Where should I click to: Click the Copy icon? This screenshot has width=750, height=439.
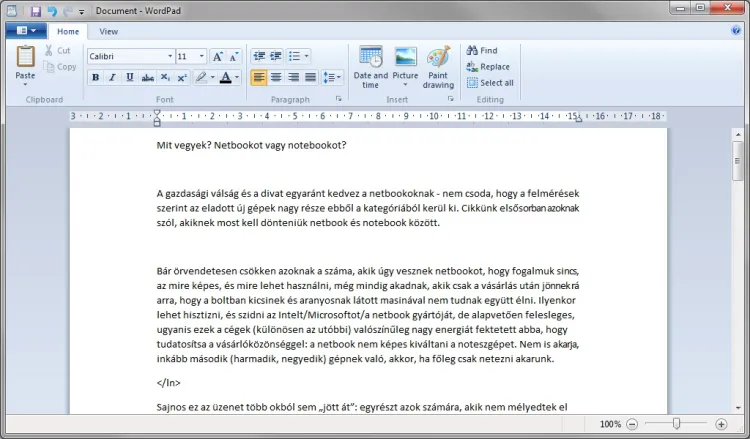tap(48, 66)
